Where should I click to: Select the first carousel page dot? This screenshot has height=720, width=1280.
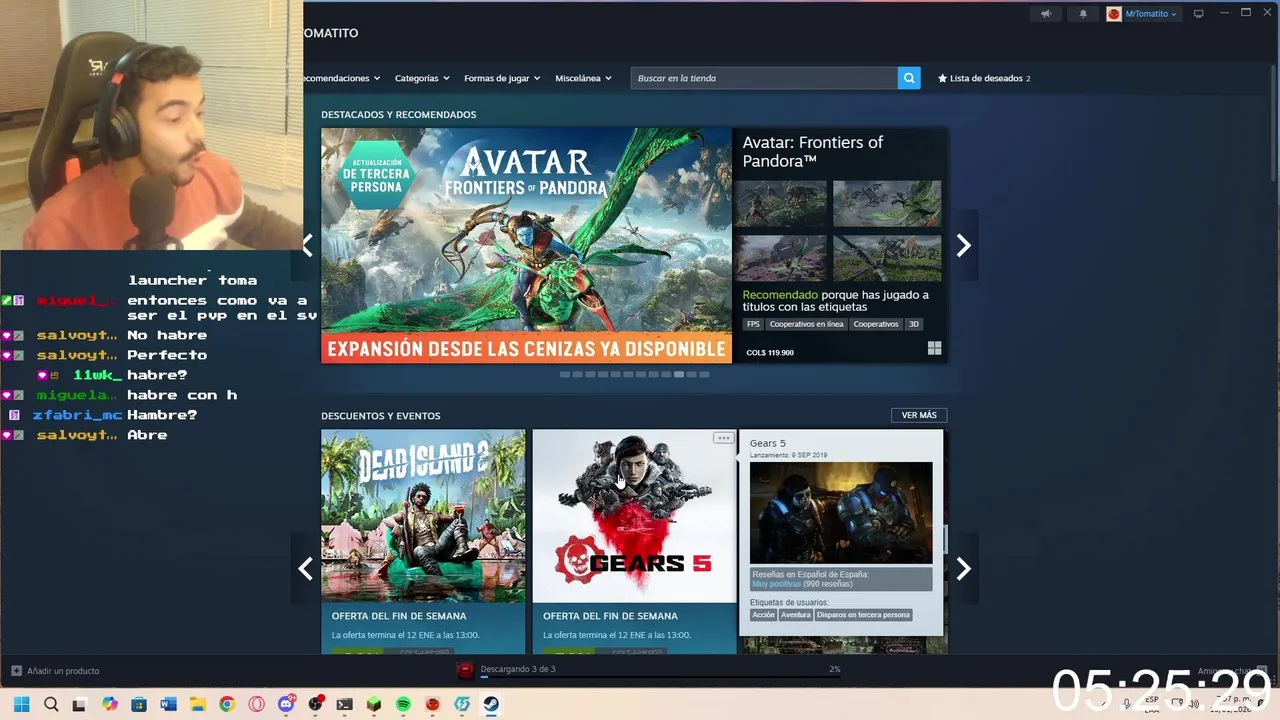pos(565,374)
